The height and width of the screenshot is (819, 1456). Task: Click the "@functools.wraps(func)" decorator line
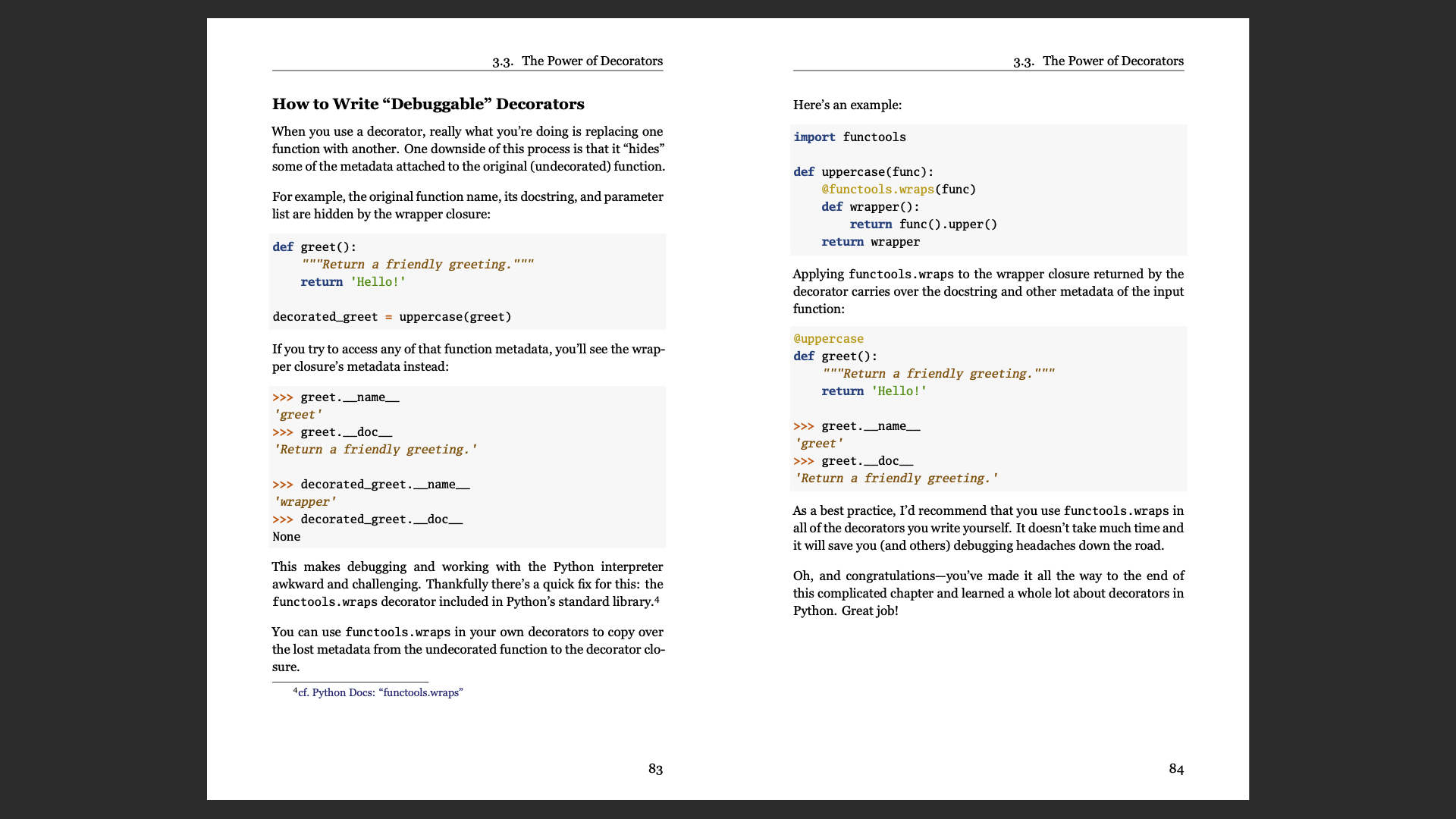[x=898, y=190]
